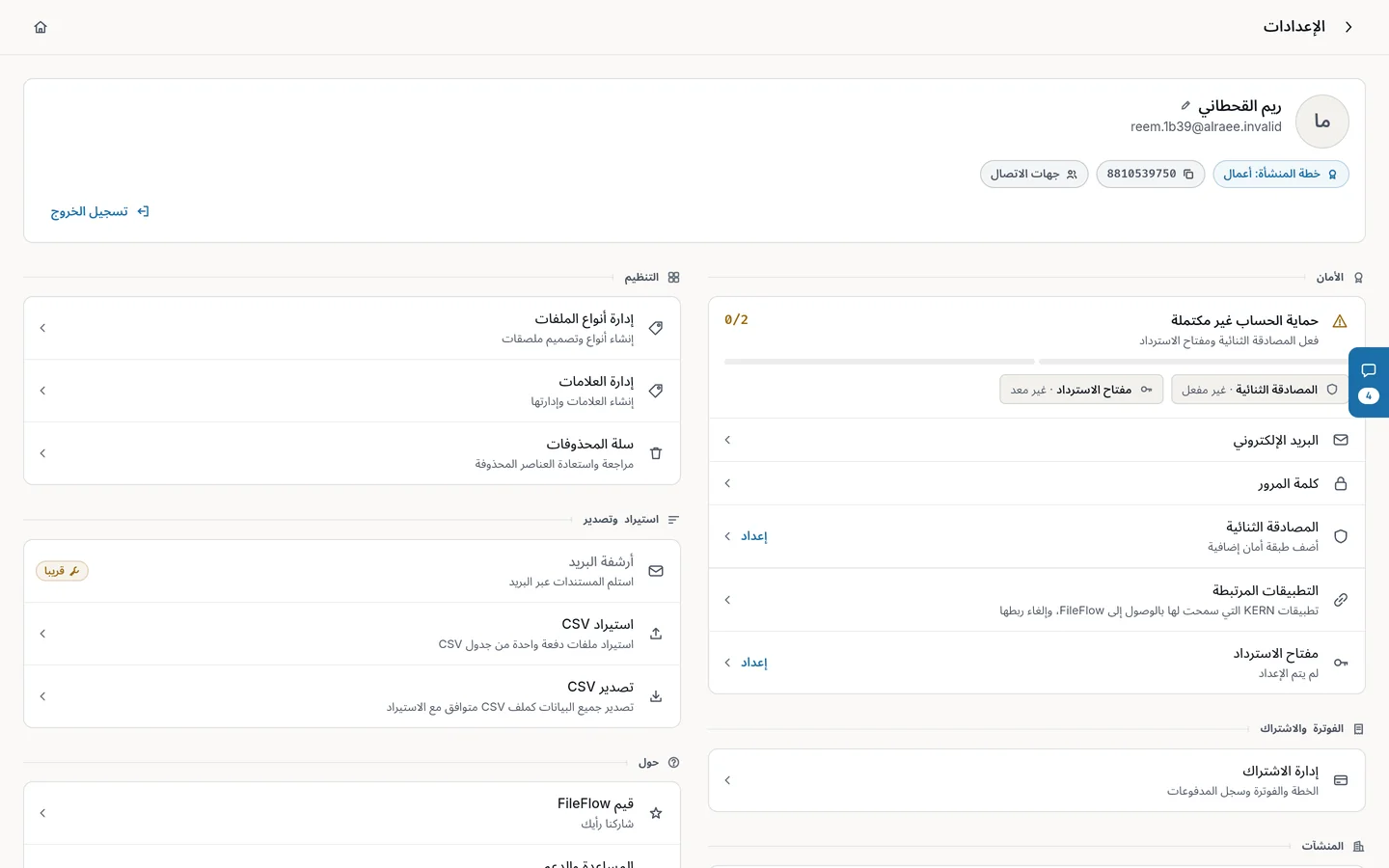The image size is (1389, 868).
Task: Expand البريد الإلكتروني row chevron
Action: tap(727, 440)
